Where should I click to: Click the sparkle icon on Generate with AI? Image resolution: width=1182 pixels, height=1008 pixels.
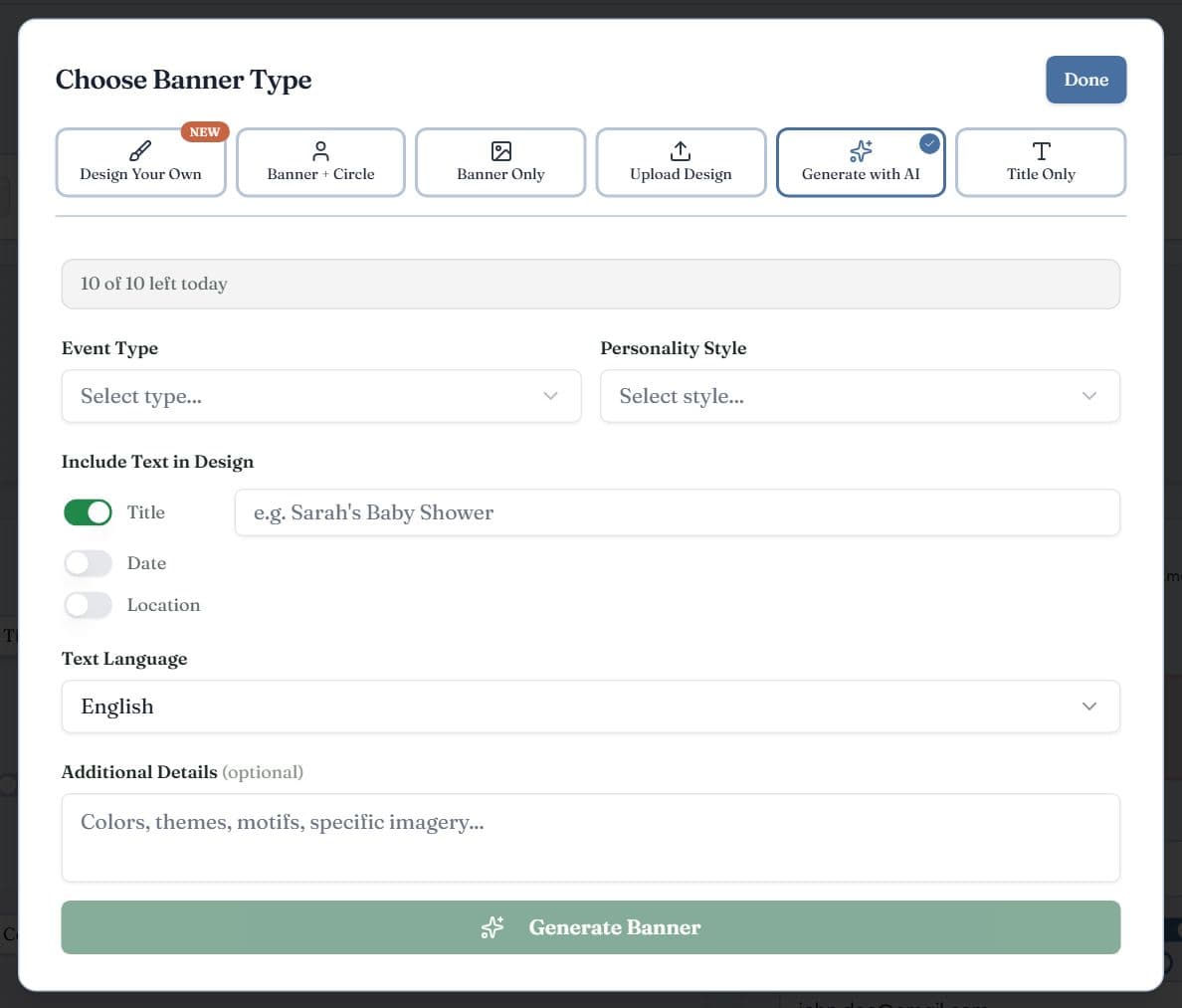861,151
